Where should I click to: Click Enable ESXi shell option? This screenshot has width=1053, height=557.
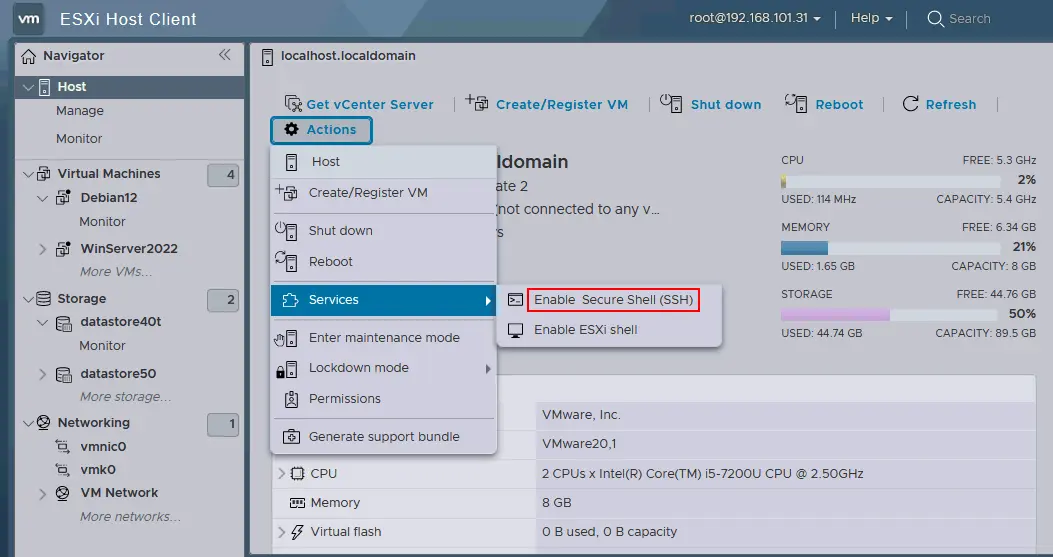pos(586,330)
